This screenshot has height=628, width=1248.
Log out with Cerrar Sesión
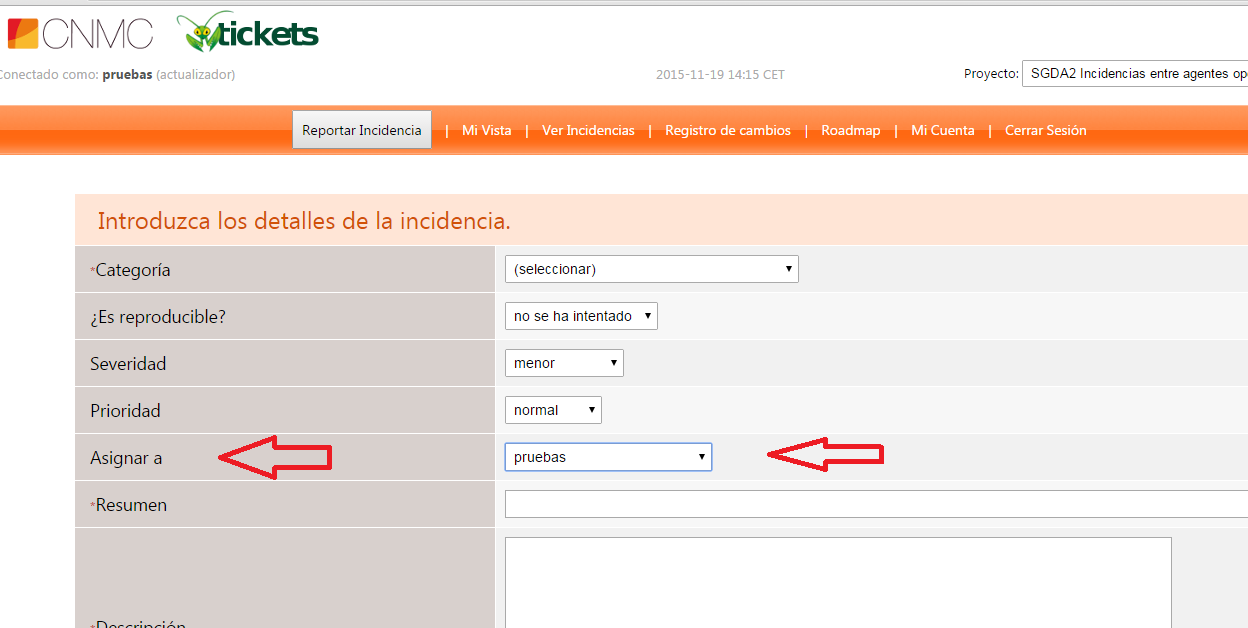coord(1045,131)
